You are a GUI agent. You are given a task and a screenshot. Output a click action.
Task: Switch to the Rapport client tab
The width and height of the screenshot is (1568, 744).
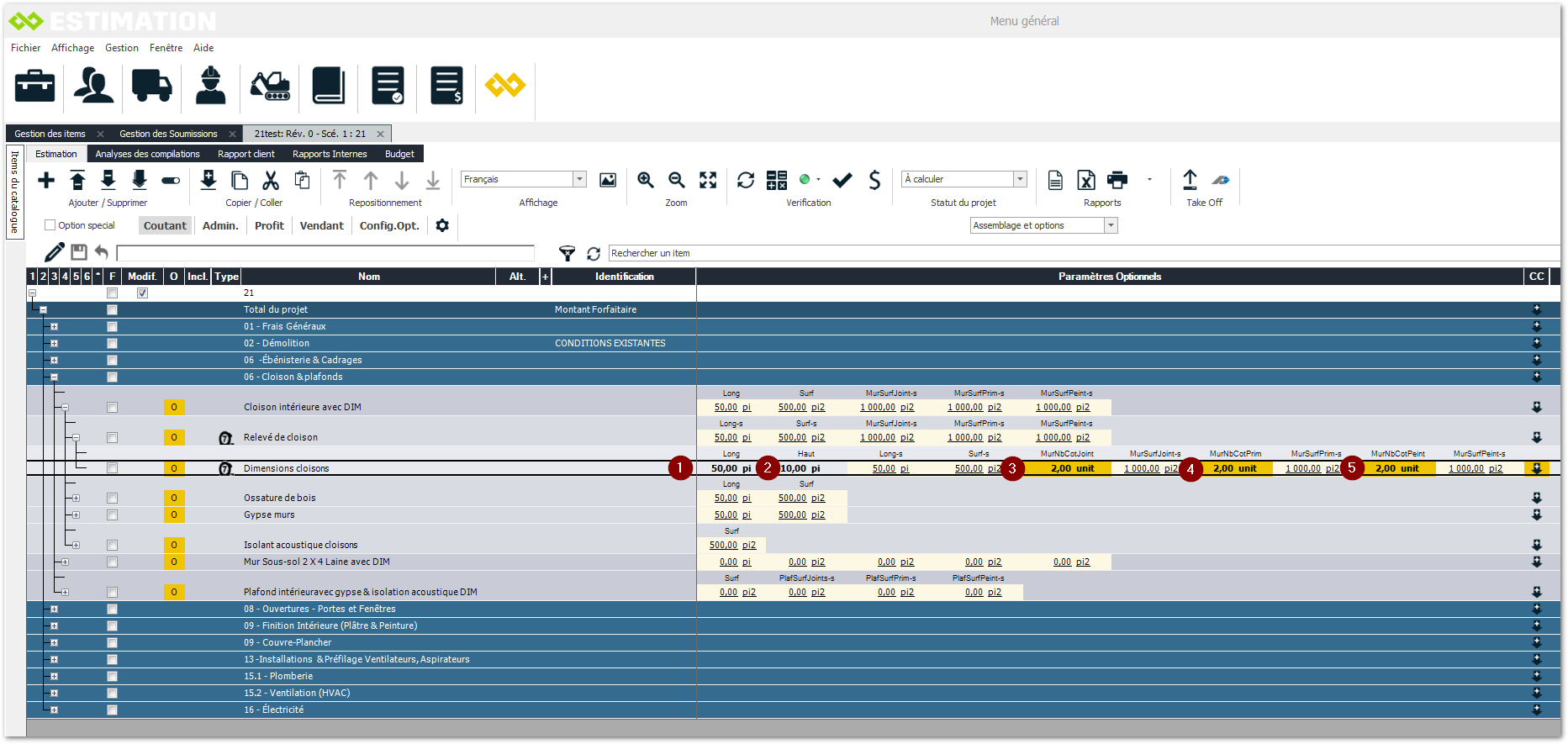[245, 154]
